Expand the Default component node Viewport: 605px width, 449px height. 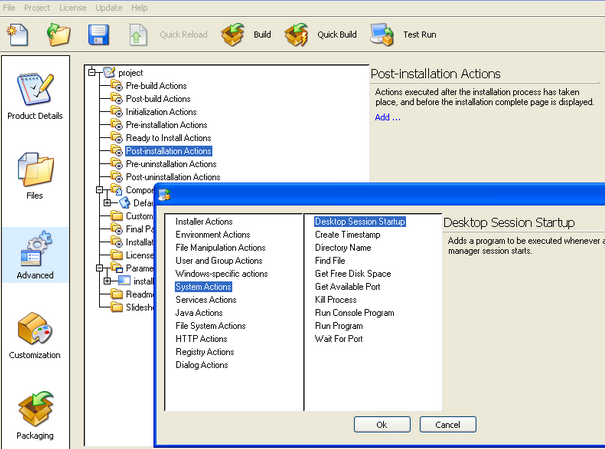[x=107, y=203]
